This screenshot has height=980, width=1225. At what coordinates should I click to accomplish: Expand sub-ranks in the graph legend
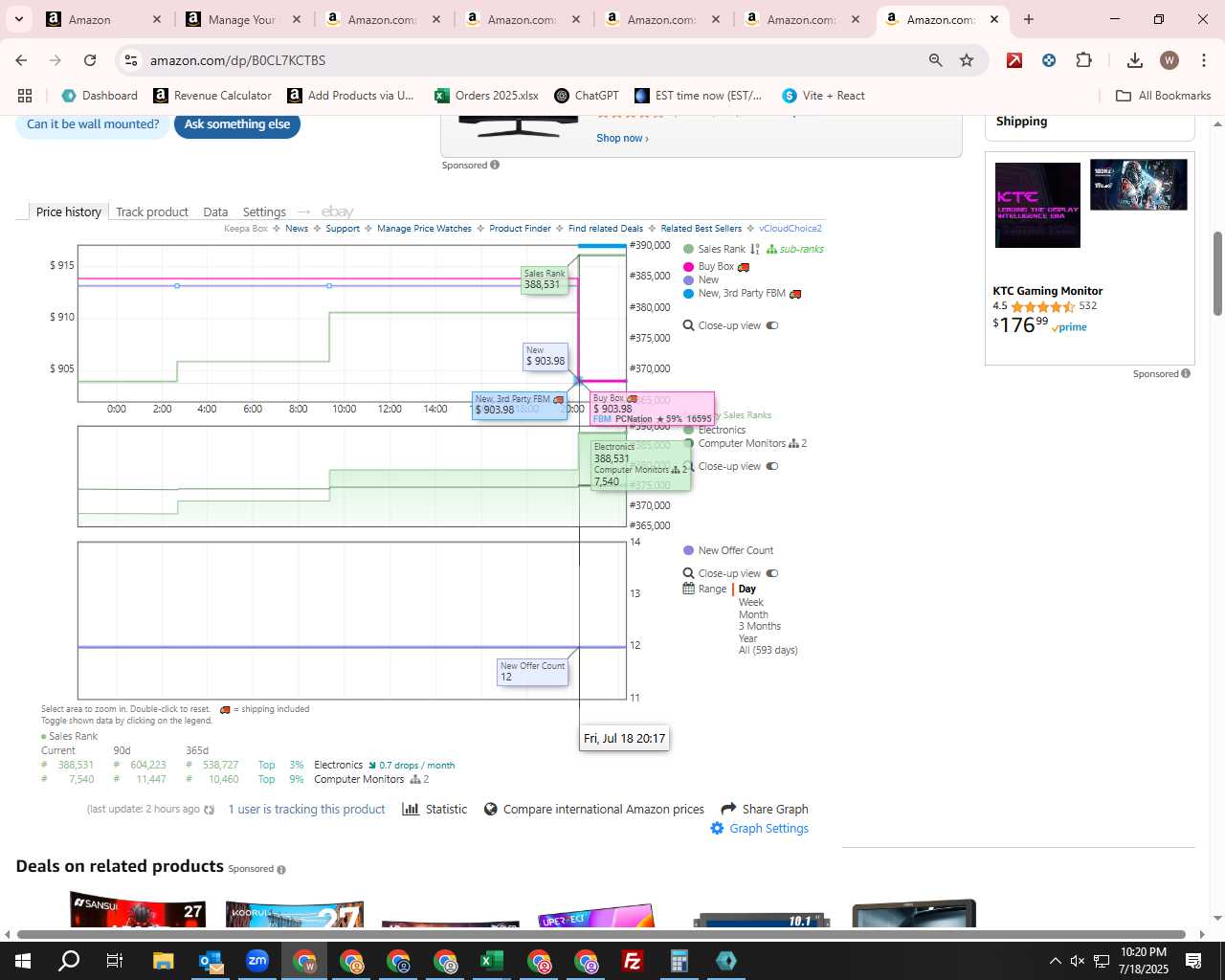tap(794, 249)
